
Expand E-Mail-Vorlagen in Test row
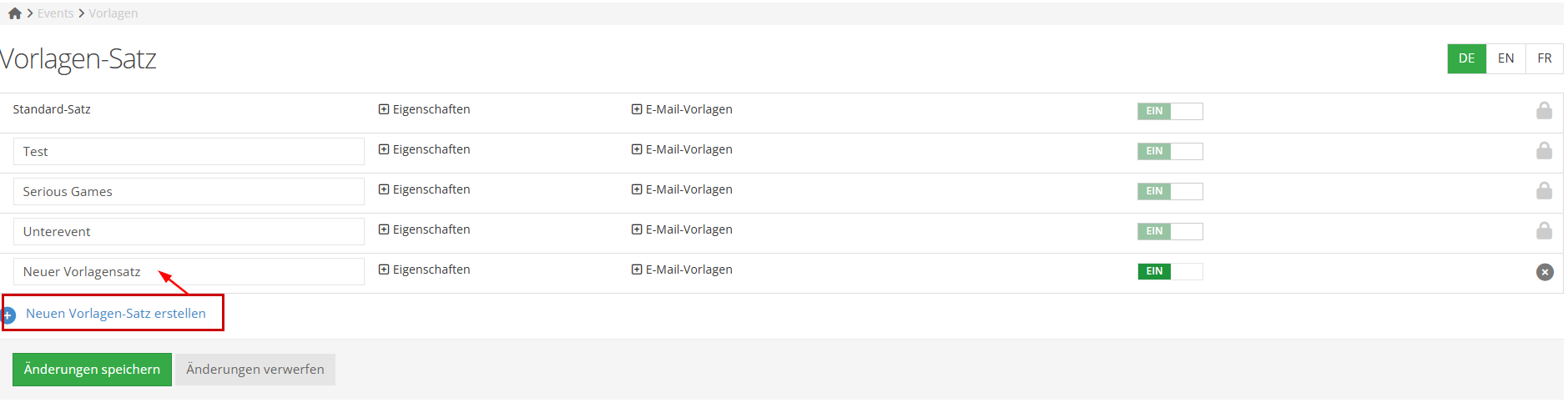[682, 149]
